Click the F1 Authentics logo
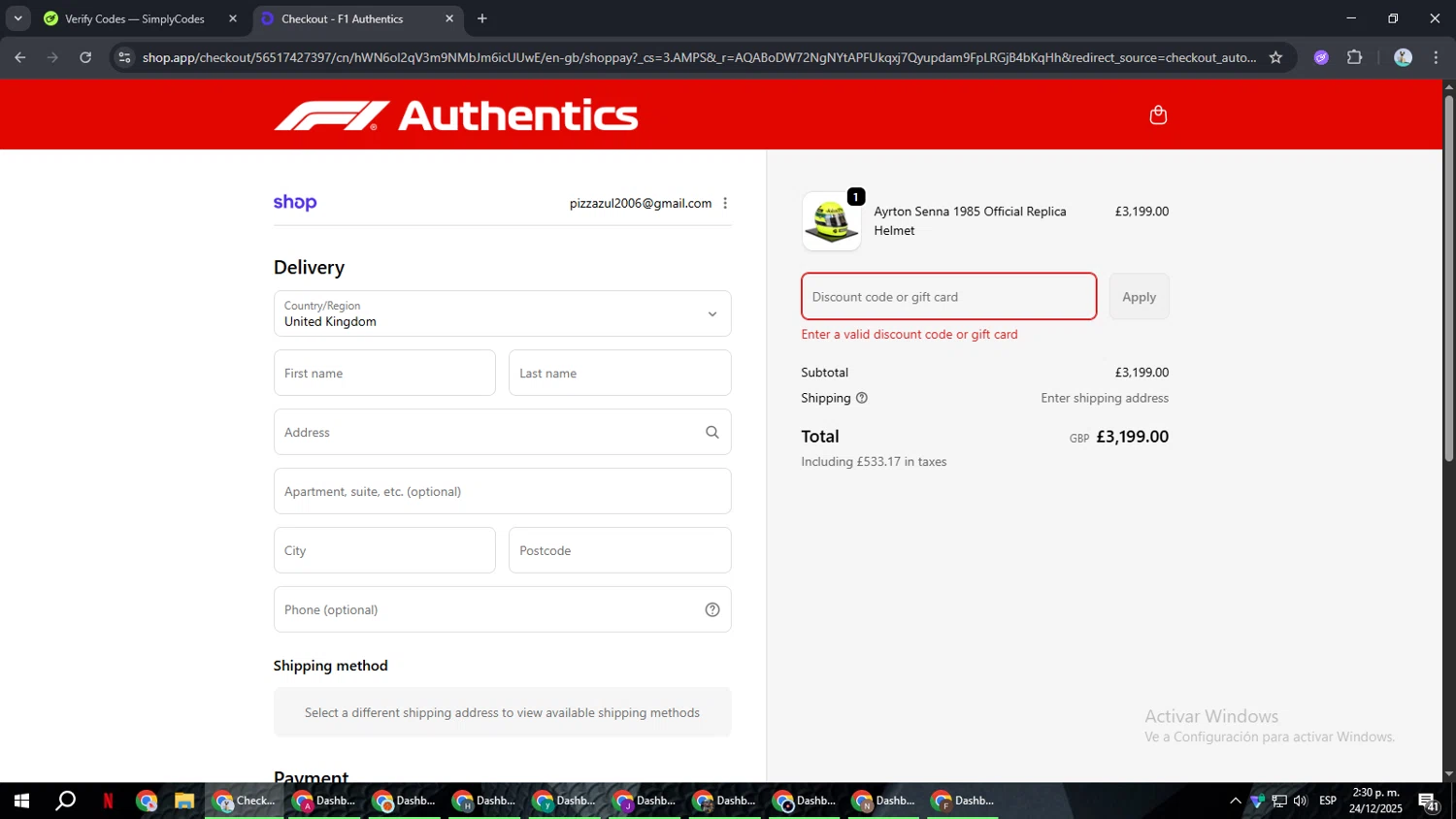This screenshot has height=819, width=1456. click(x=456, y=115)
